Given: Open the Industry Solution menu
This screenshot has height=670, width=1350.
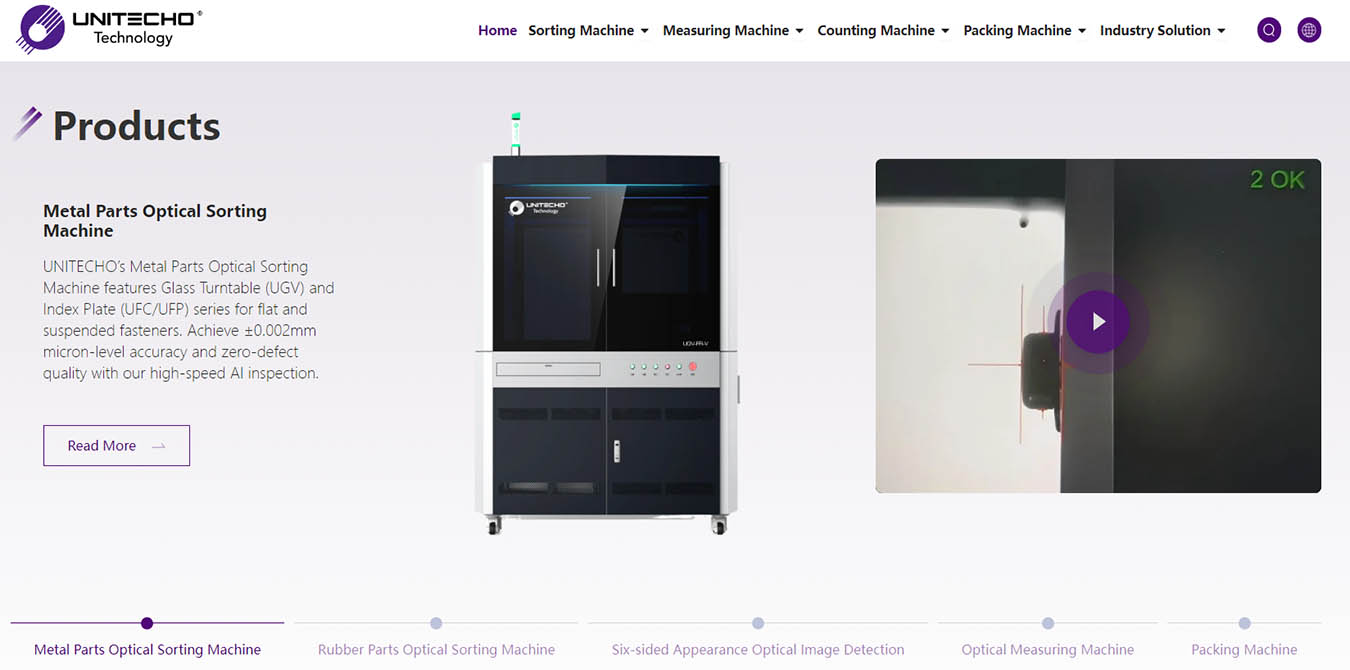Looking at the screenshot, I should [1162, 30].
